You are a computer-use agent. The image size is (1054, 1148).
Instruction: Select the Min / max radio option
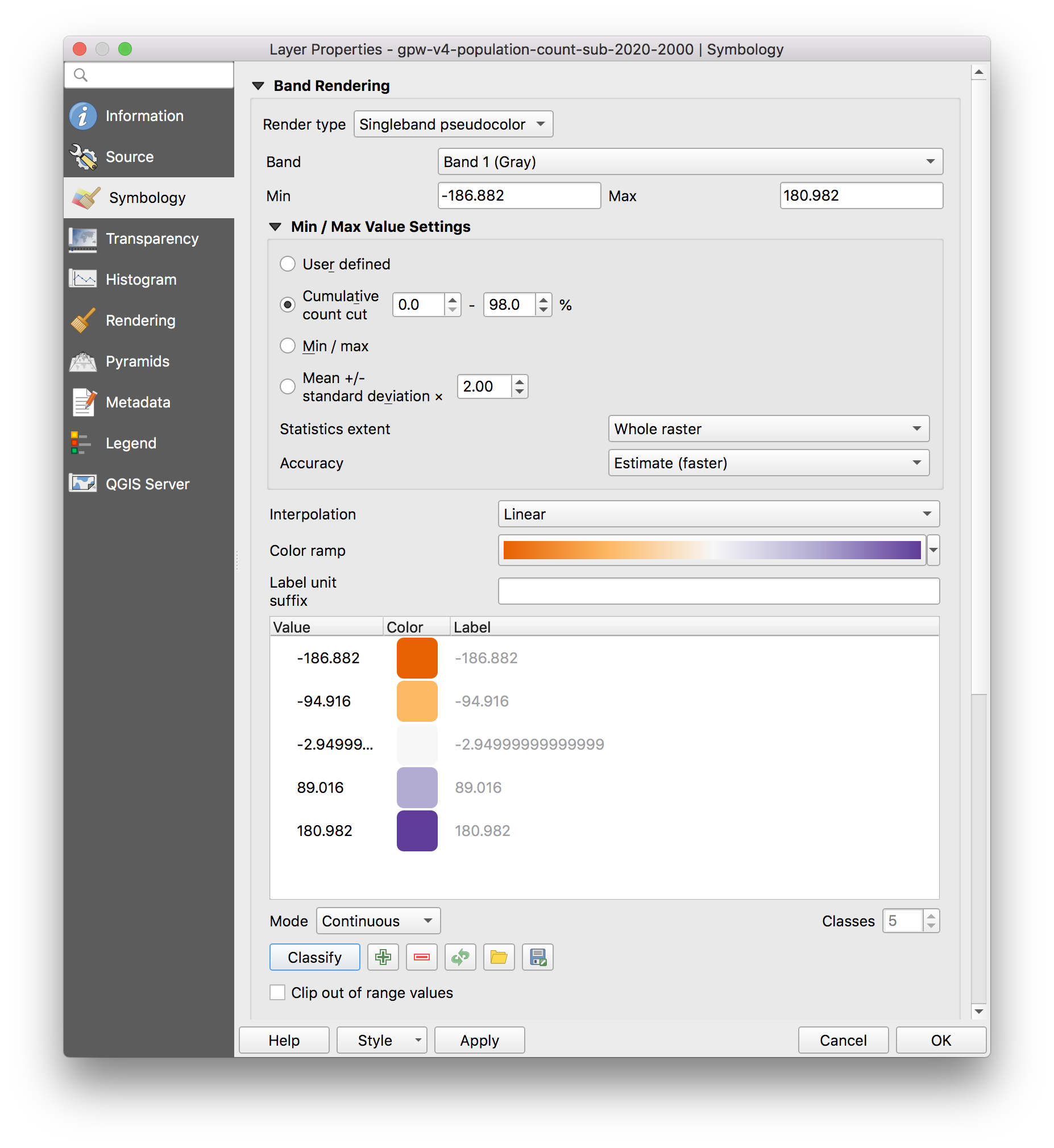click(x=288, y=346)
